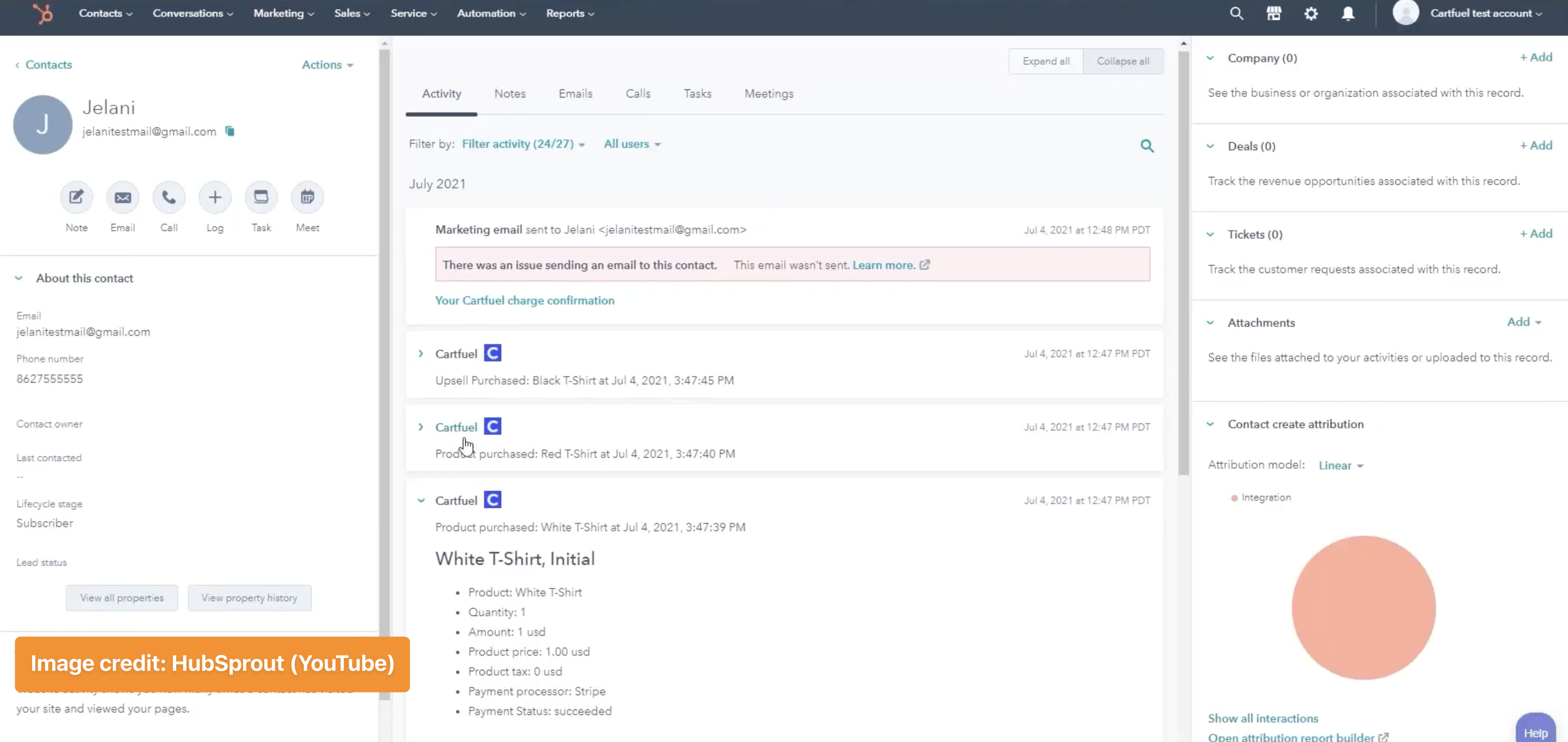Image resolution: width=1568 pixels, height=742 pixels.
Task: Open the Automation menu
Action: pos(491,13)
